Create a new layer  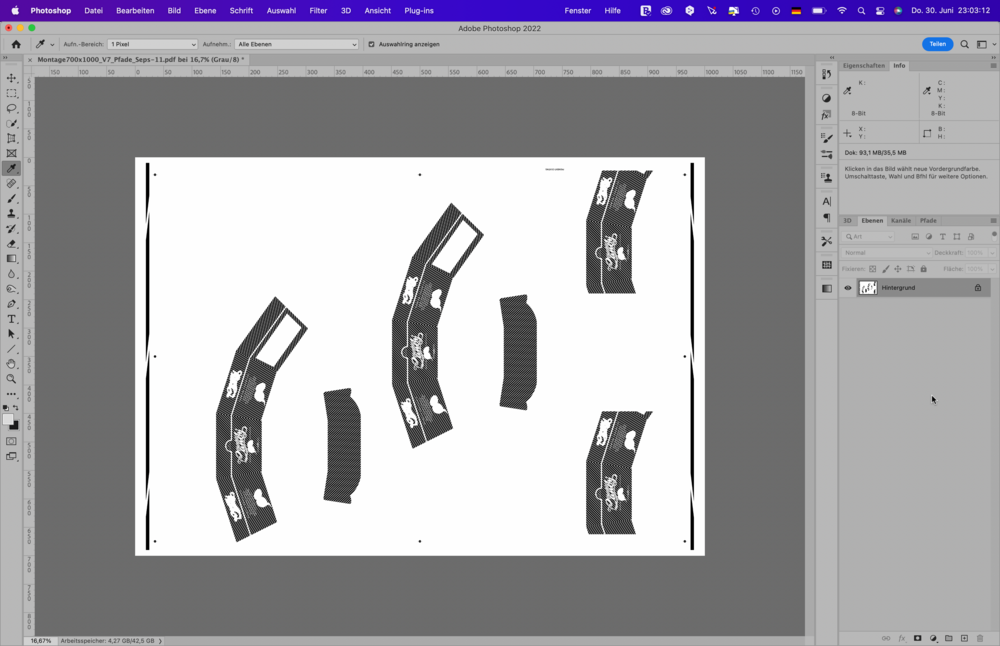coord(964,638)
